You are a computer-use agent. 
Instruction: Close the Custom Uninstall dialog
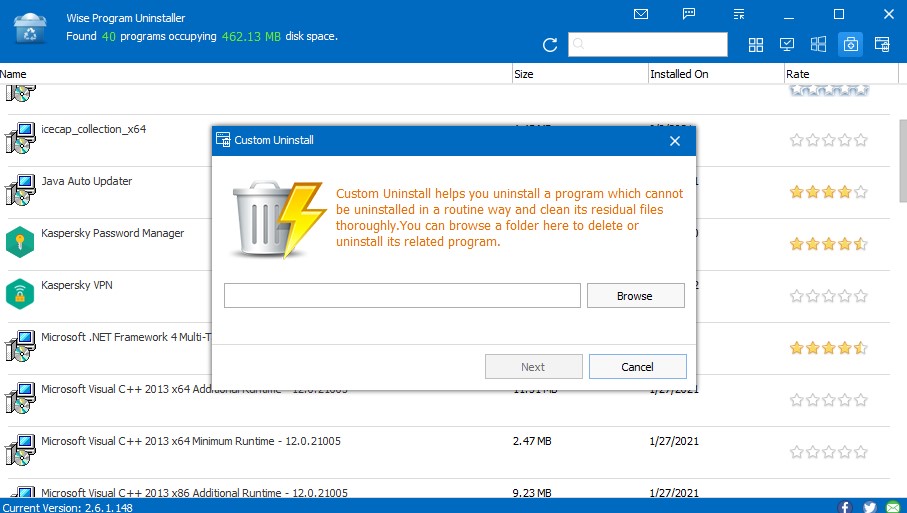674,141
